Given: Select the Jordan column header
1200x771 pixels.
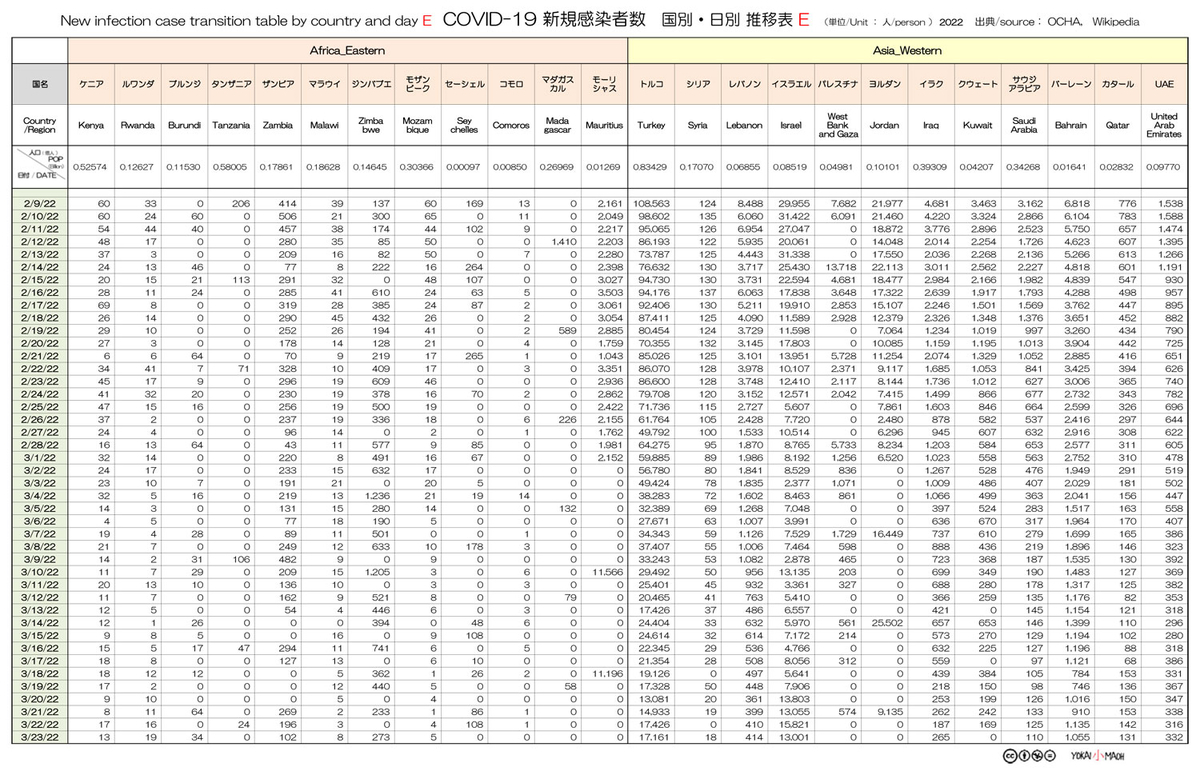Looking at the screenshot, I should (884, 127).
